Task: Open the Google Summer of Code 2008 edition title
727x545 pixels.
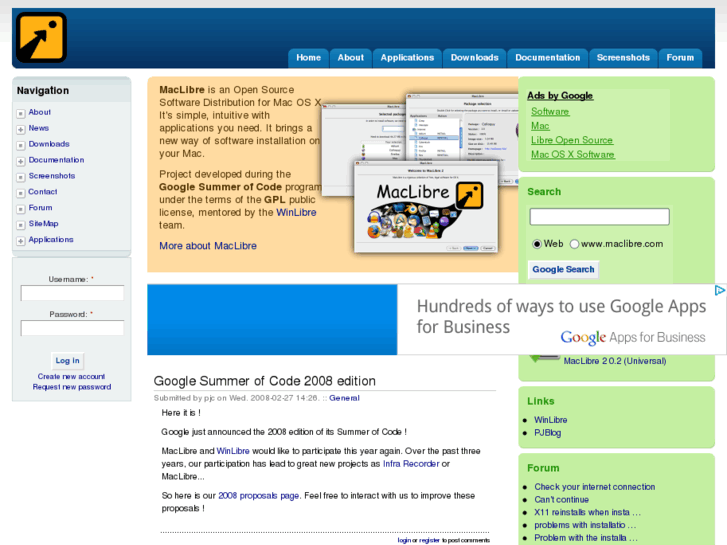Action: 264,381
